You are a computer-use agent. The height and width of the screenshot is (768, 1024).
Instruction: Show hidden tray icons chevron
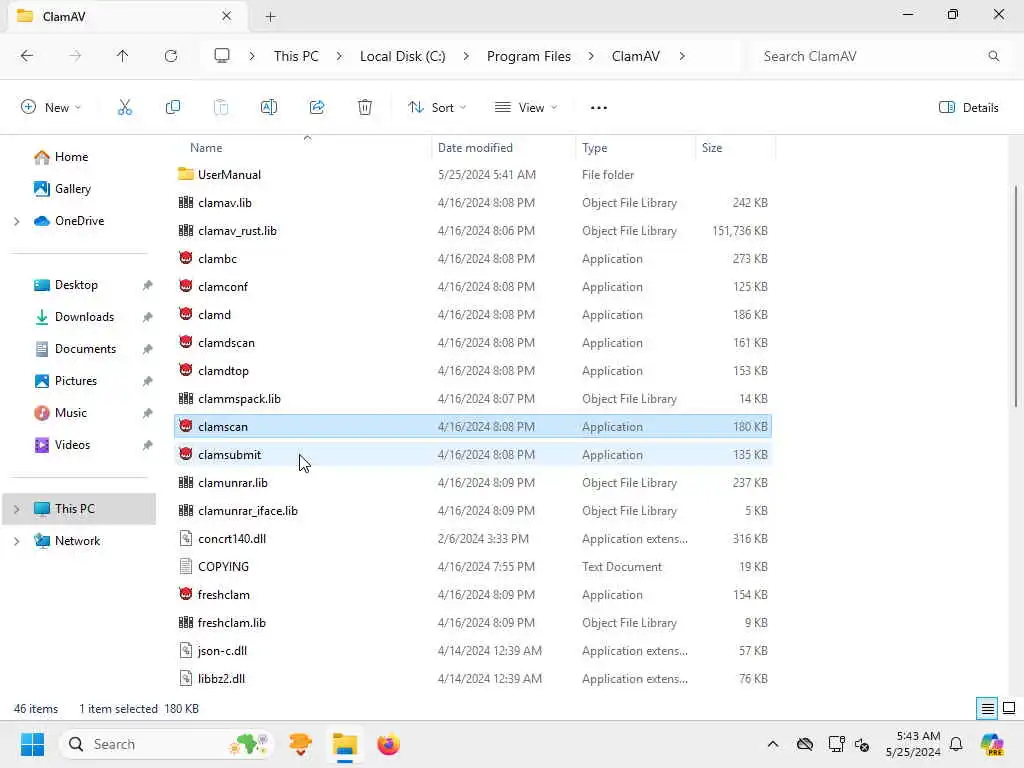[773, 744]
